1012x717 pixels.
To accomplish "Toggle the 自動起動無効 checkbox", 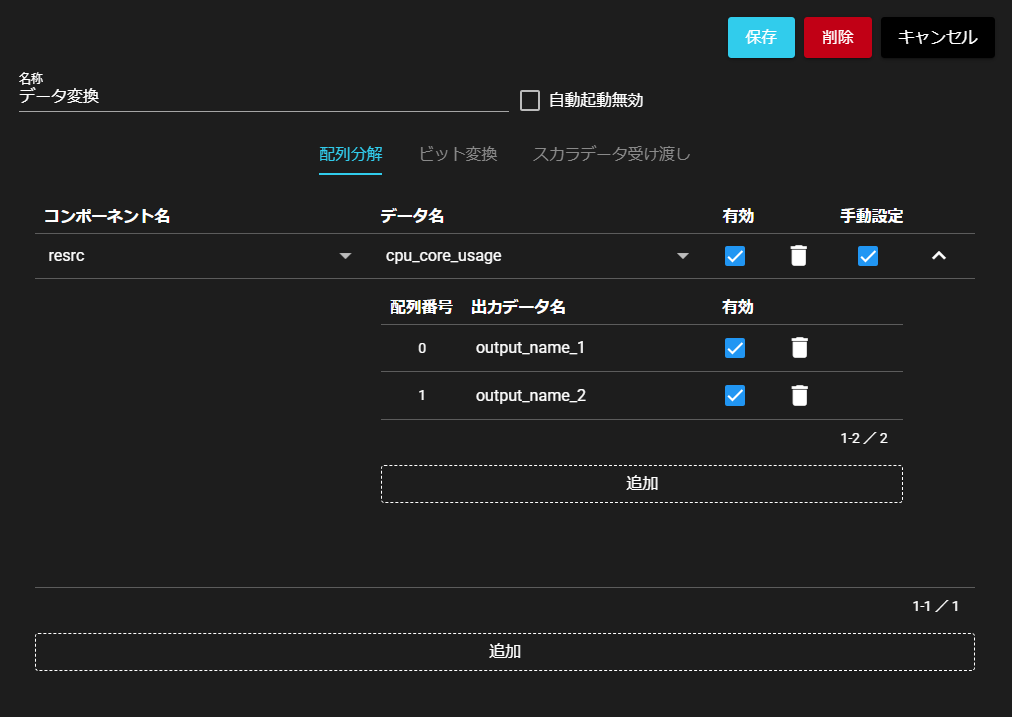I will click(530, 100).
